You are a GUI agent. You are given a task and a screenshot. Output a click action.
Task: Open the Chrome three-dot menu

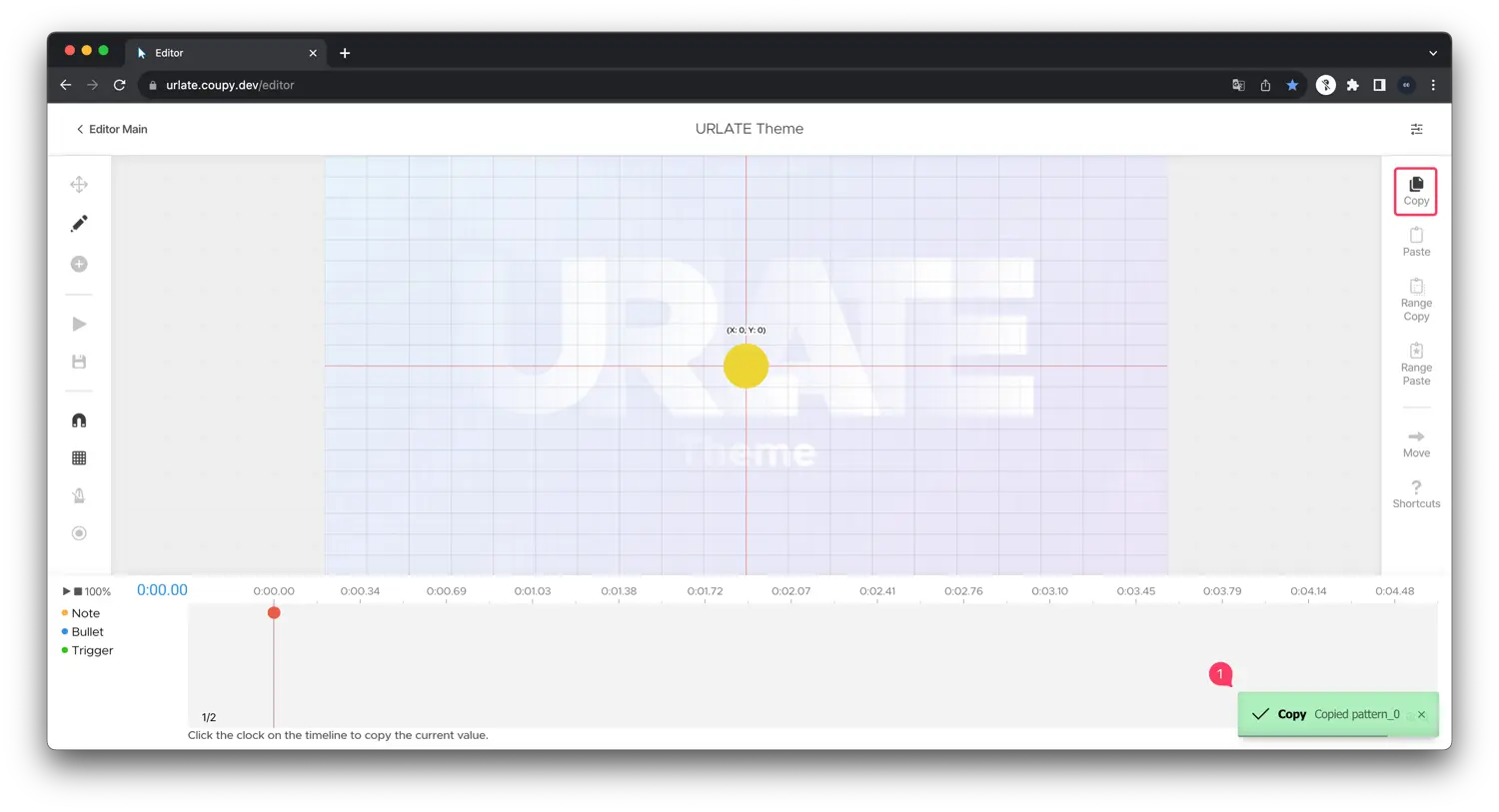(1433, 85)
